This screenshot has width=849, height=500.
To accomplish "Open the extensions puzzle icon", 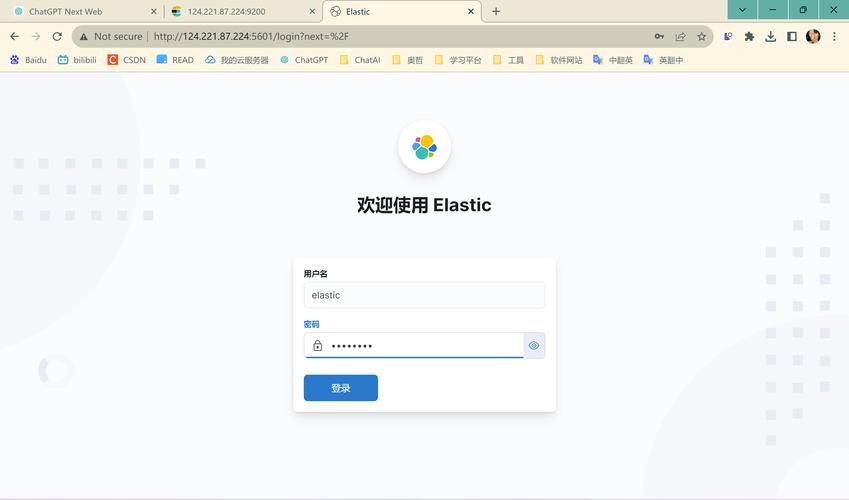I will (749, 36).
